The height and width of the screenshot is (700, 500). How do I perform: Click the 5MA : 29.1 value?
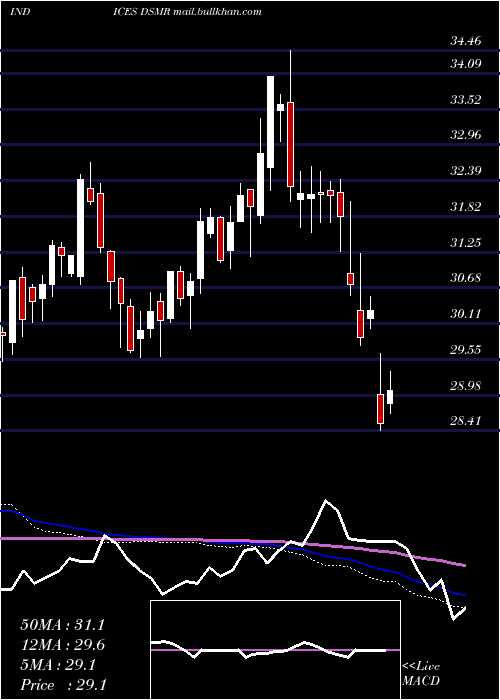(x=57, y=665)
